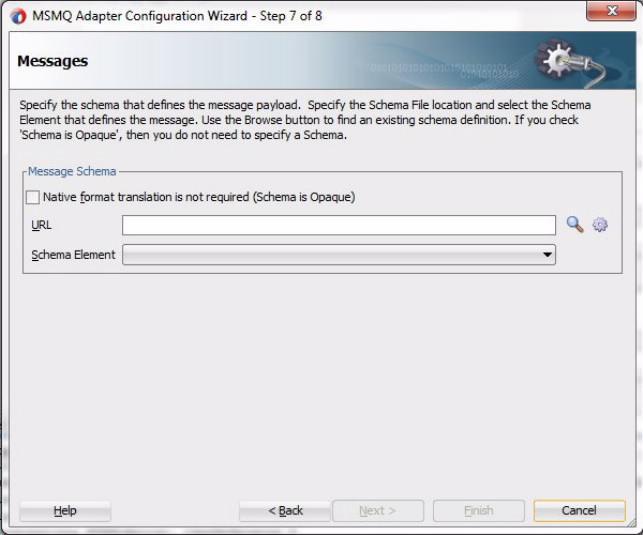Click the magnifier browse schema file icon

(575, 225)
